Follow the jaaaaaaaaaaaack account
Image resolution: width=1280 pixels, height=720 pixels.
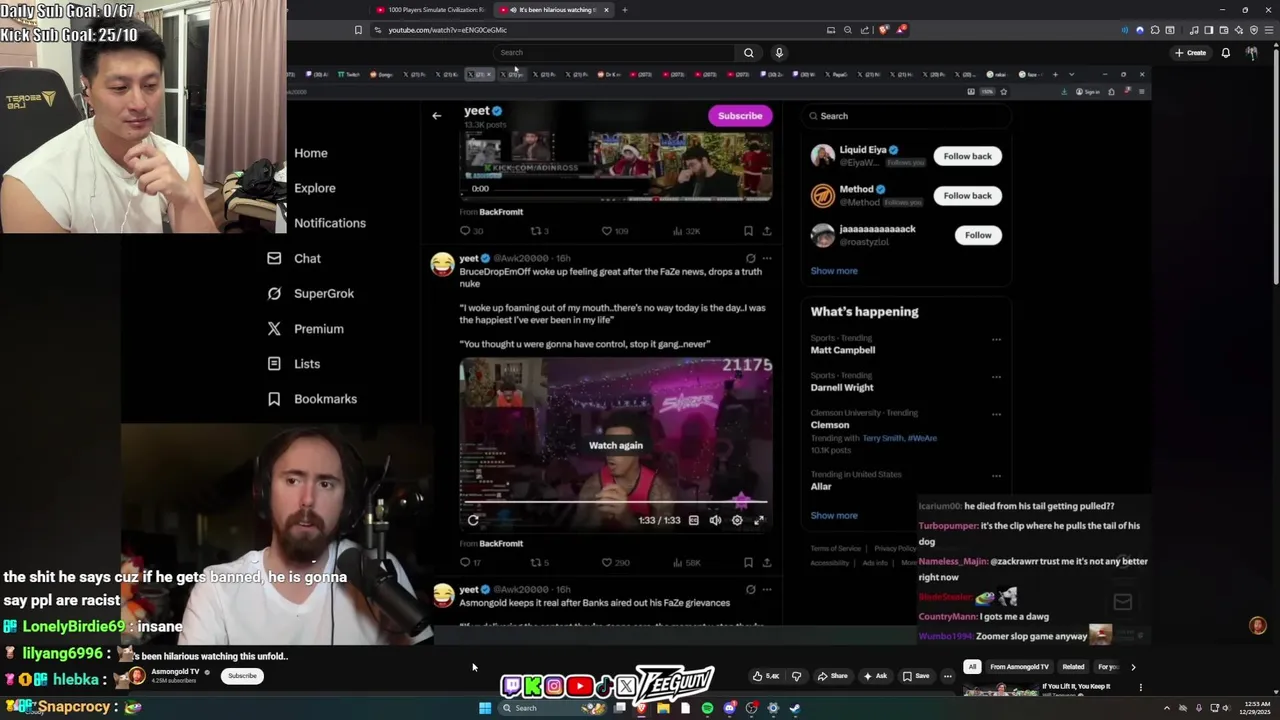pos(978,235)
